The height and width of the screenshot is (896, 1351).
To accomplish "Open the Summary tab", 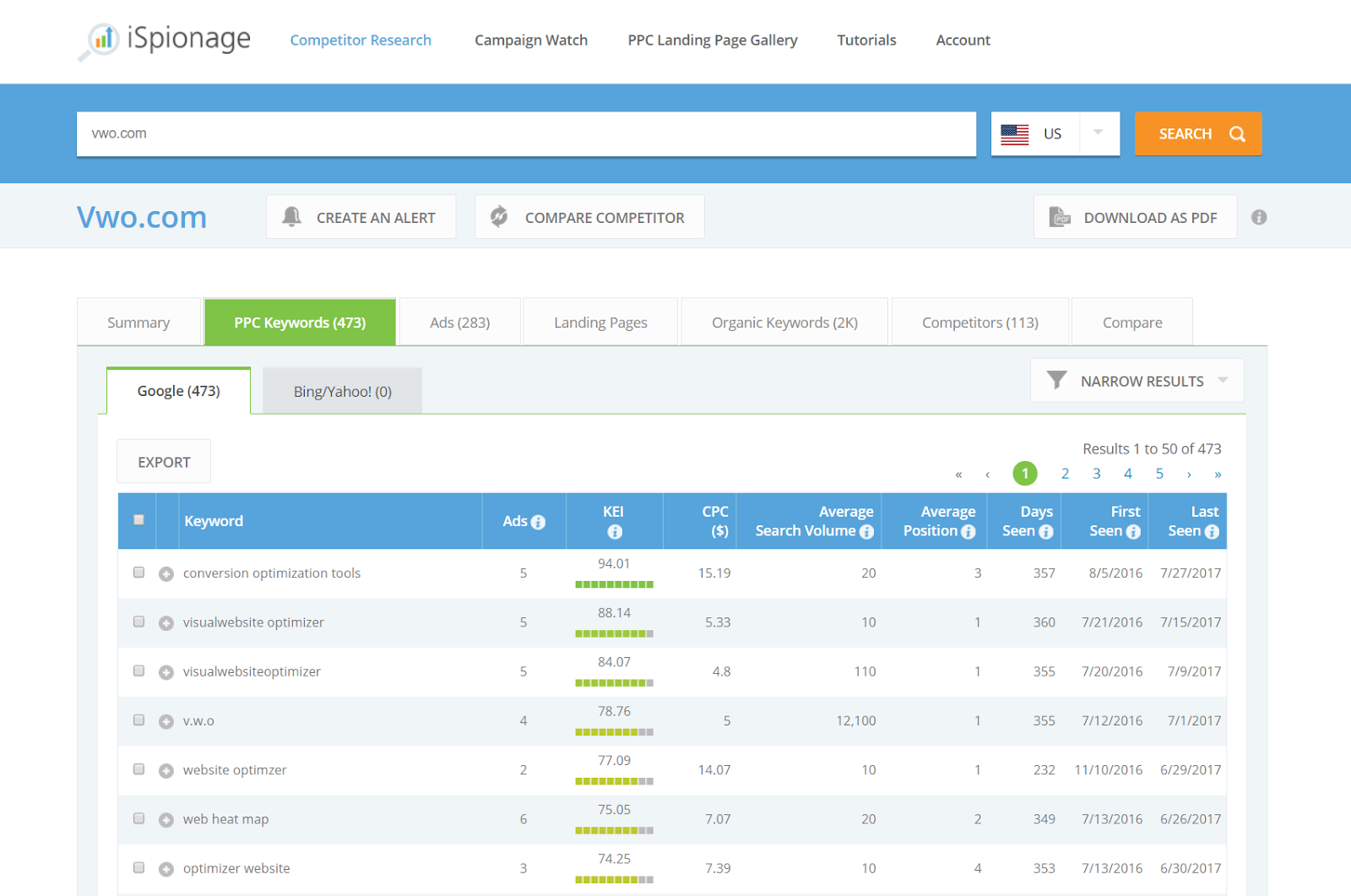I will point(138,322).
